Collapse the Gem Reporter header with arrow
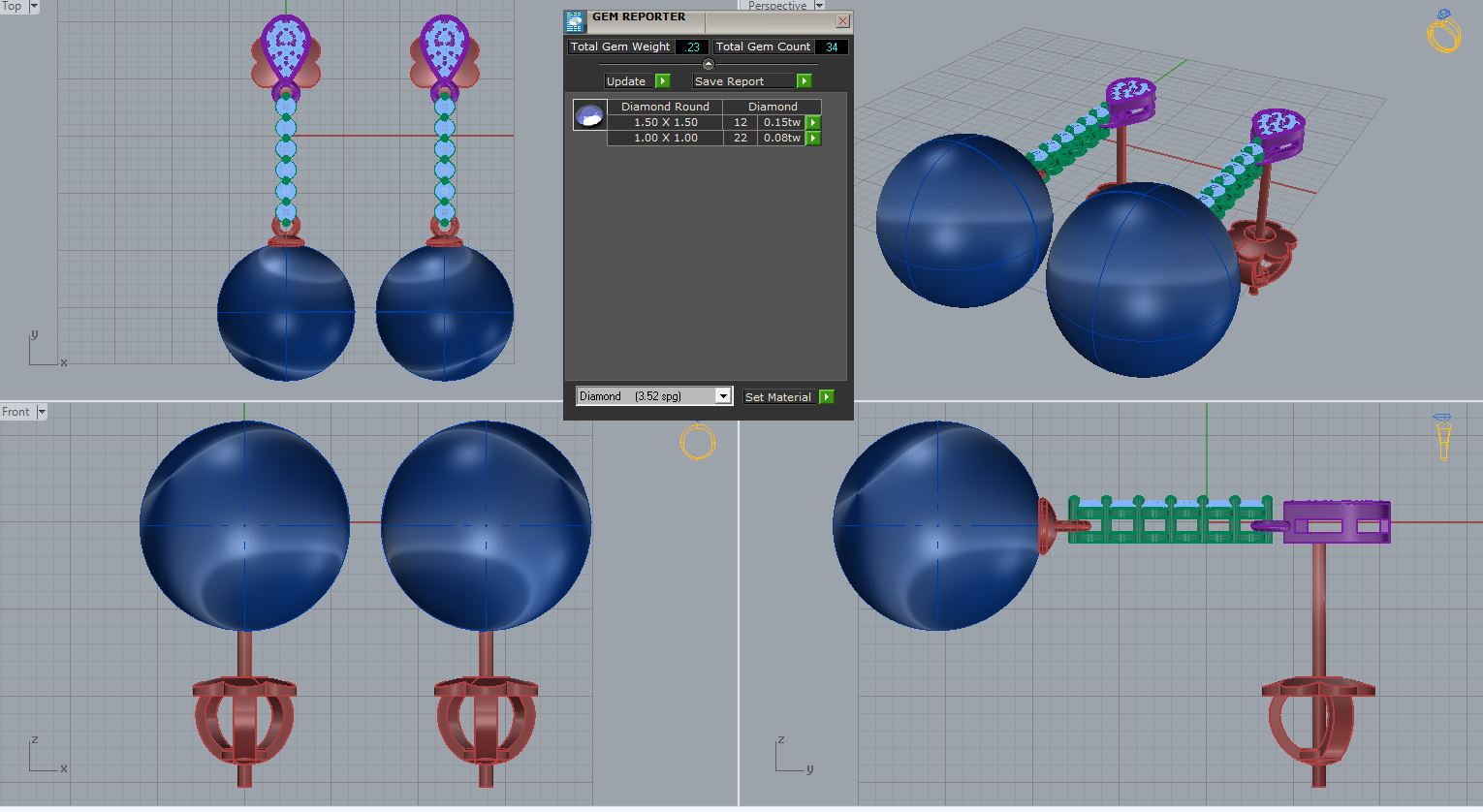This screenshot has width=1483, height=812. tap(708, 64)
